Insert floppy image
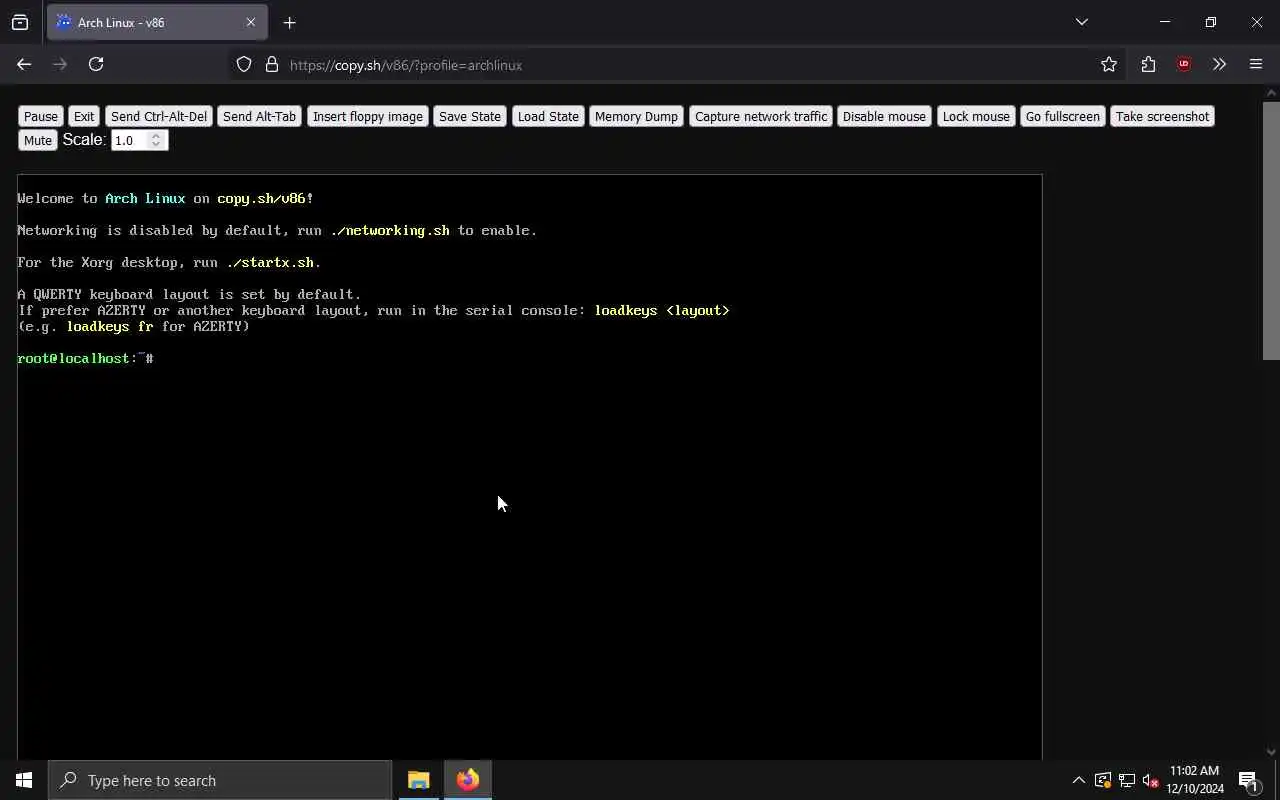1280x800 pixels. coord(368,116)
